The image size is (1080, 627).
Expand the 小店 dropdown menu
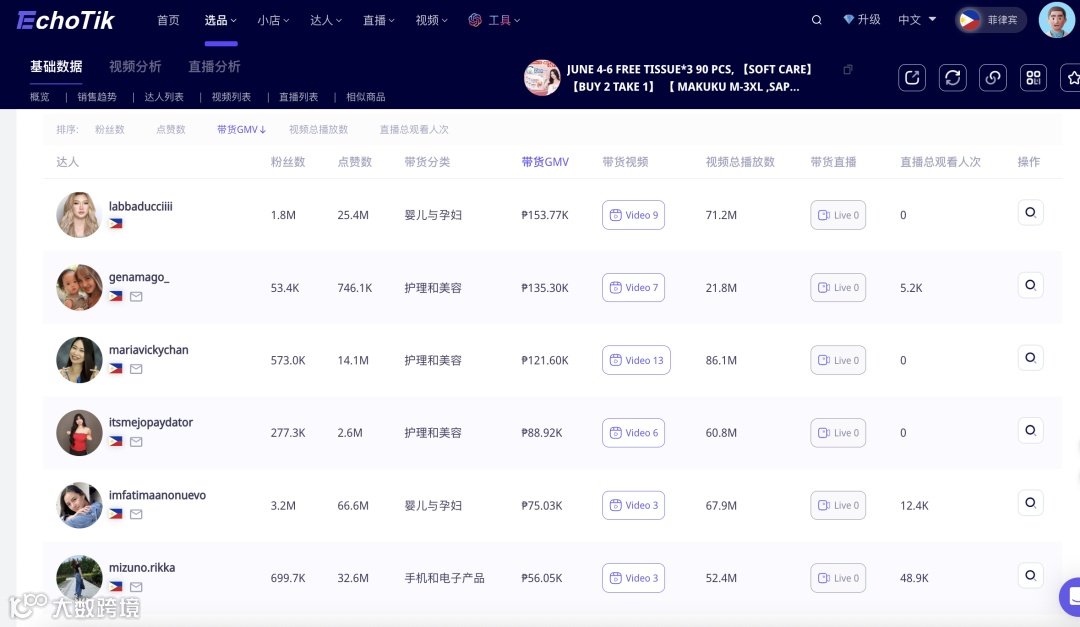273,20
